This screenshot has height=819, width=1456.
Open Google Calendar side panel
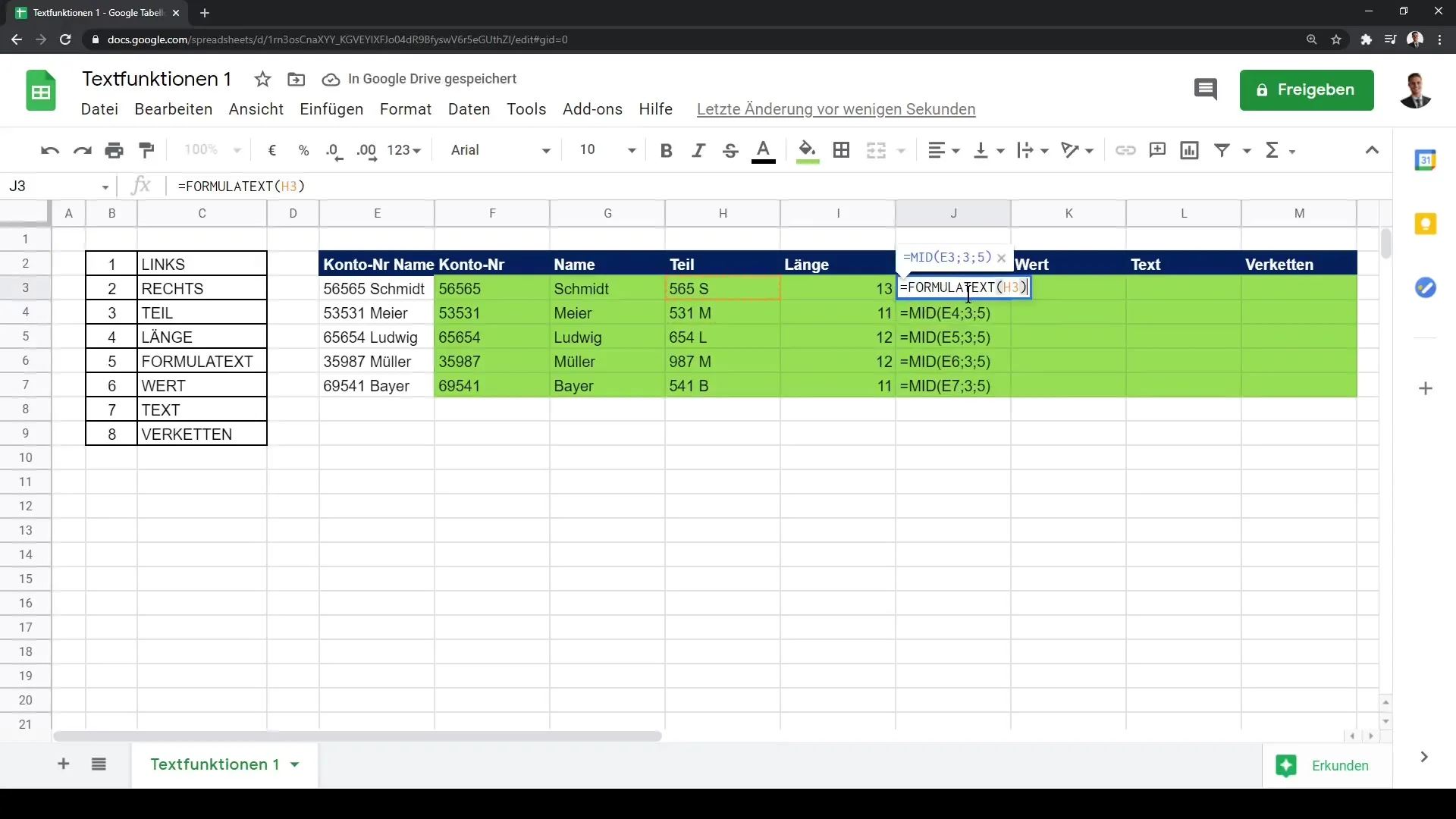[1426, 160]
